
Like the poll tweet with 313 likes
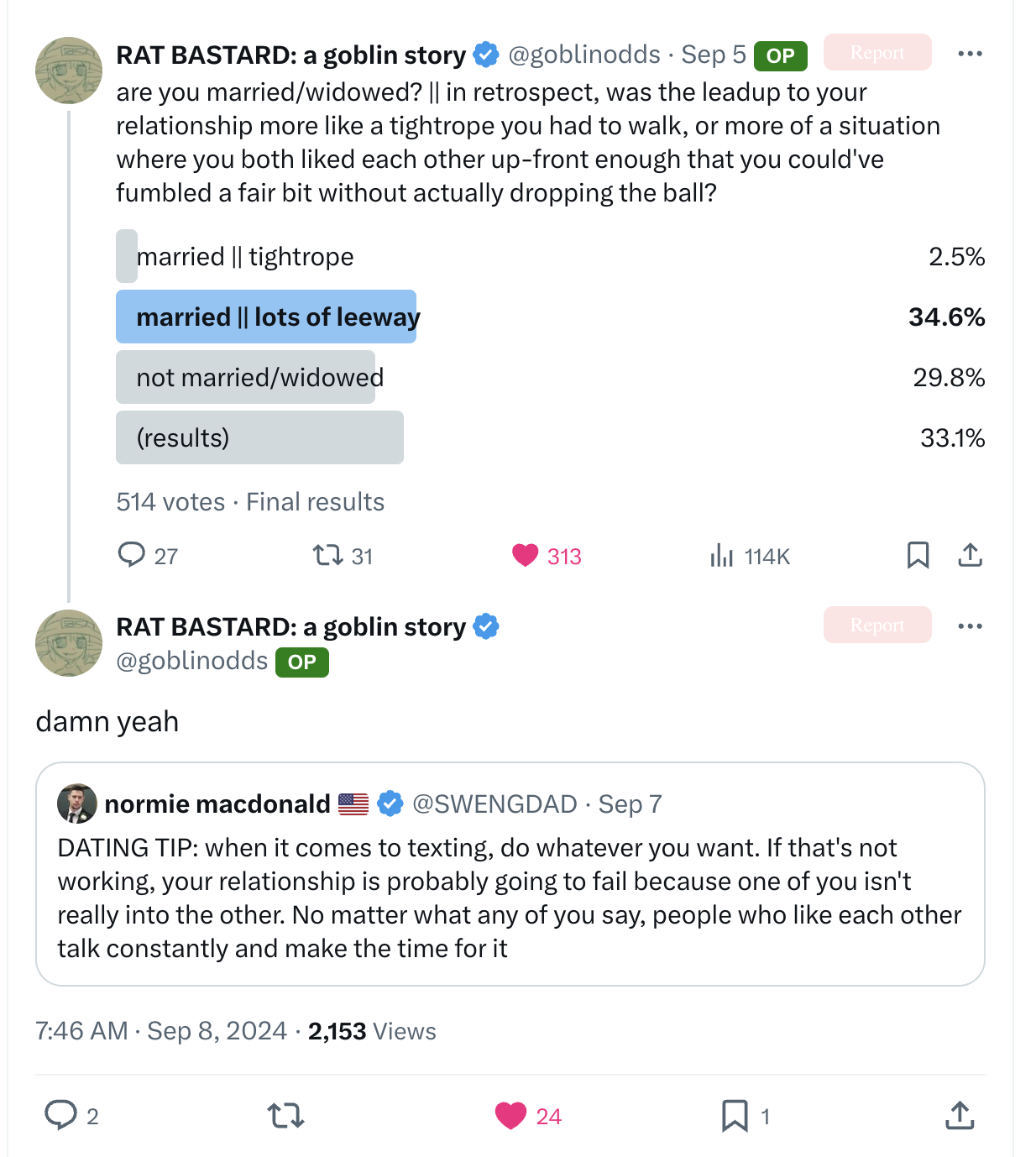tap(526, 555)
